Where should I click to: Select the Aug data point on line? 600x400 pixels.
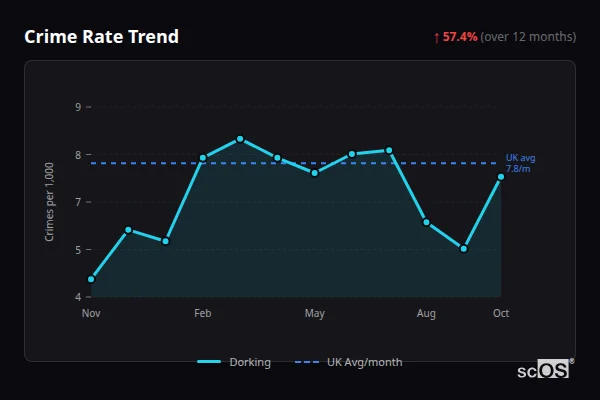(426, 222)
